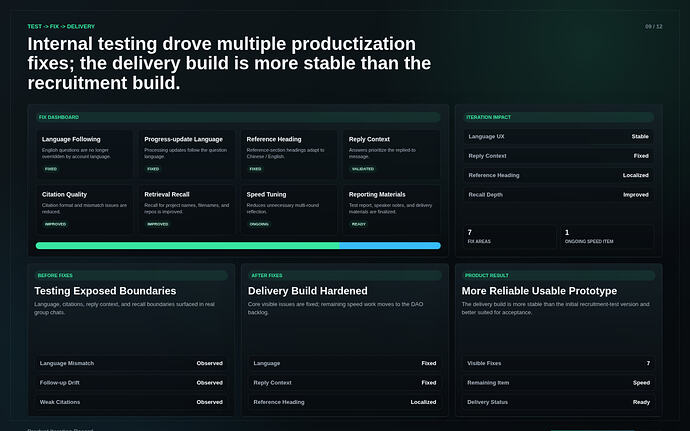Click the green portion of progress bar

(187, 246)
